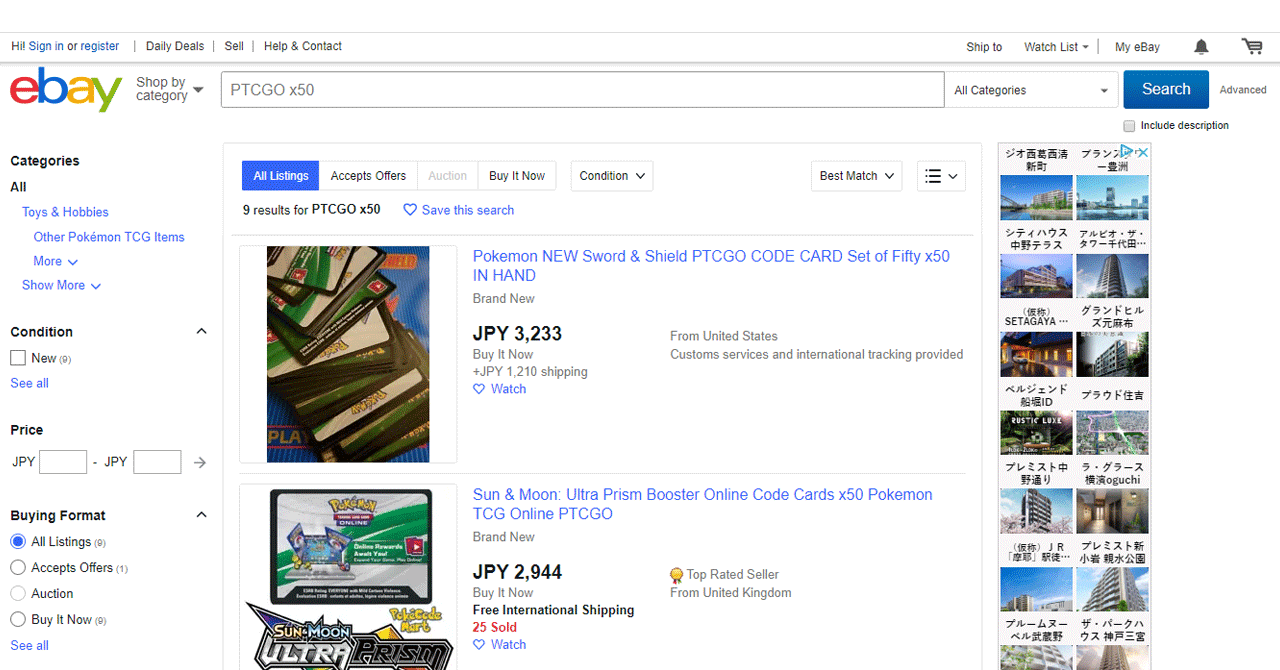Click the register link

[100, 46]
